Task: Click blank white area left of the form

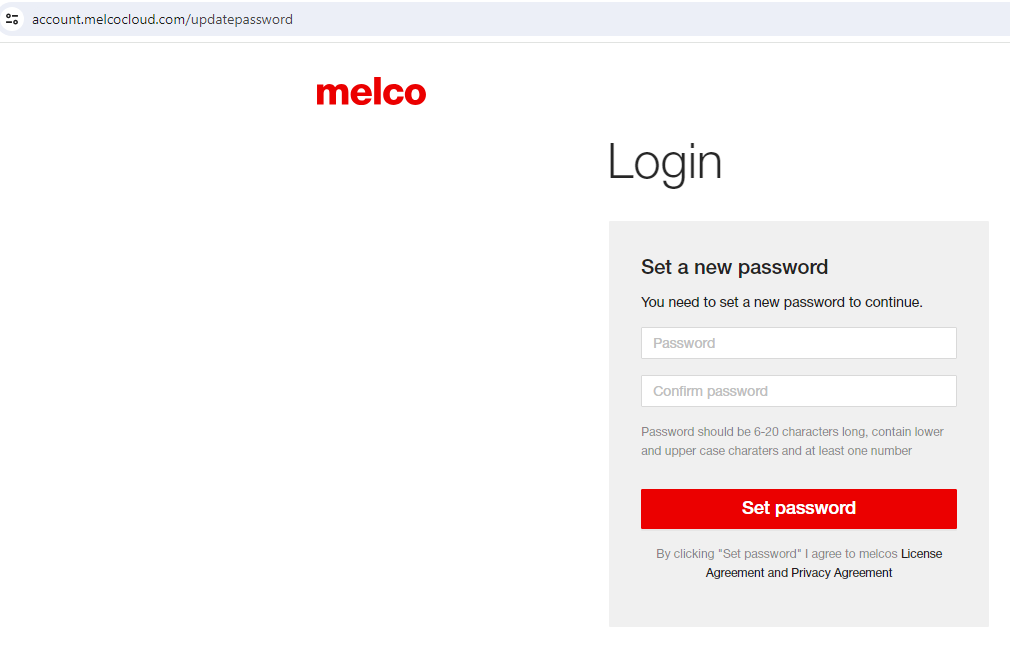Action: click(300, 400)
